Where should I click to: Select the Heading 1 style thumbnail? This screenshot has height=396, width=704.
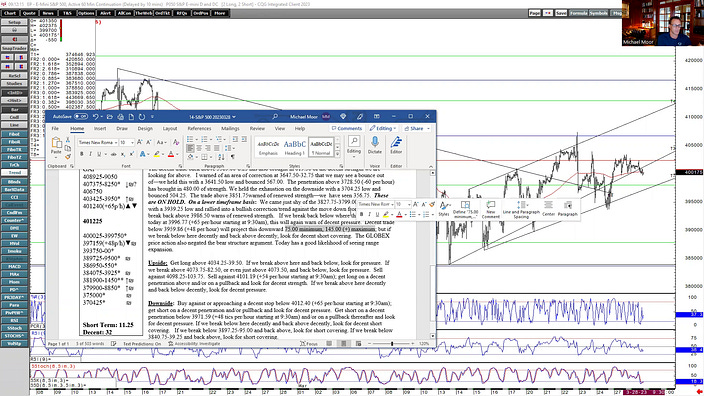295,147
